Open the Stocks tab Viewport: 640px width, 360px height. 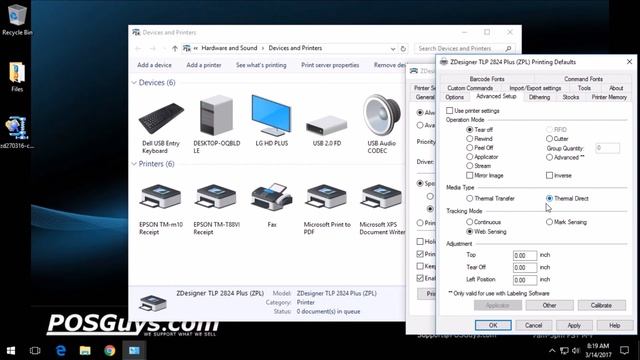(571, 97)
